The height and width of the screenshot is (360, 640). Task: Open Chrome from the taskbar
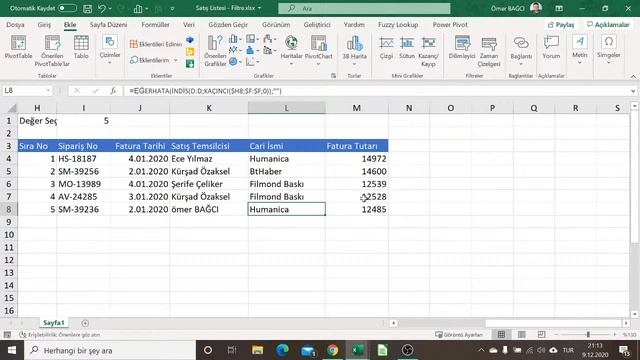click(333, 350)
